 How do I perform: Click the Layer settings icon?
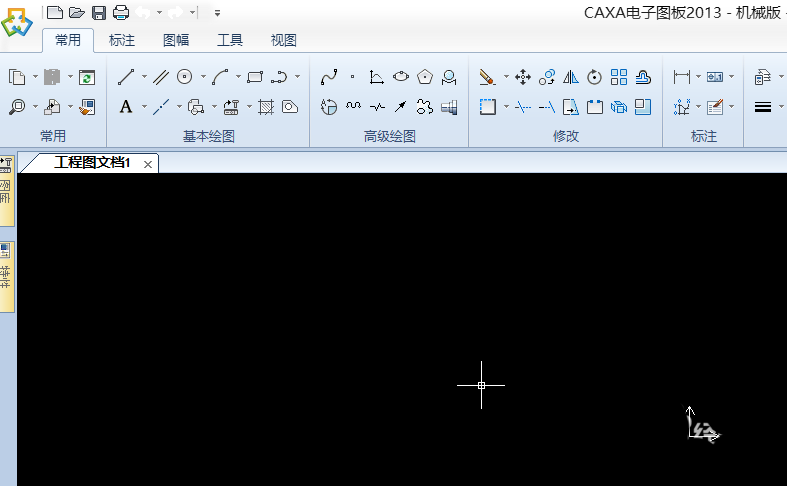[x=762, y=77]
